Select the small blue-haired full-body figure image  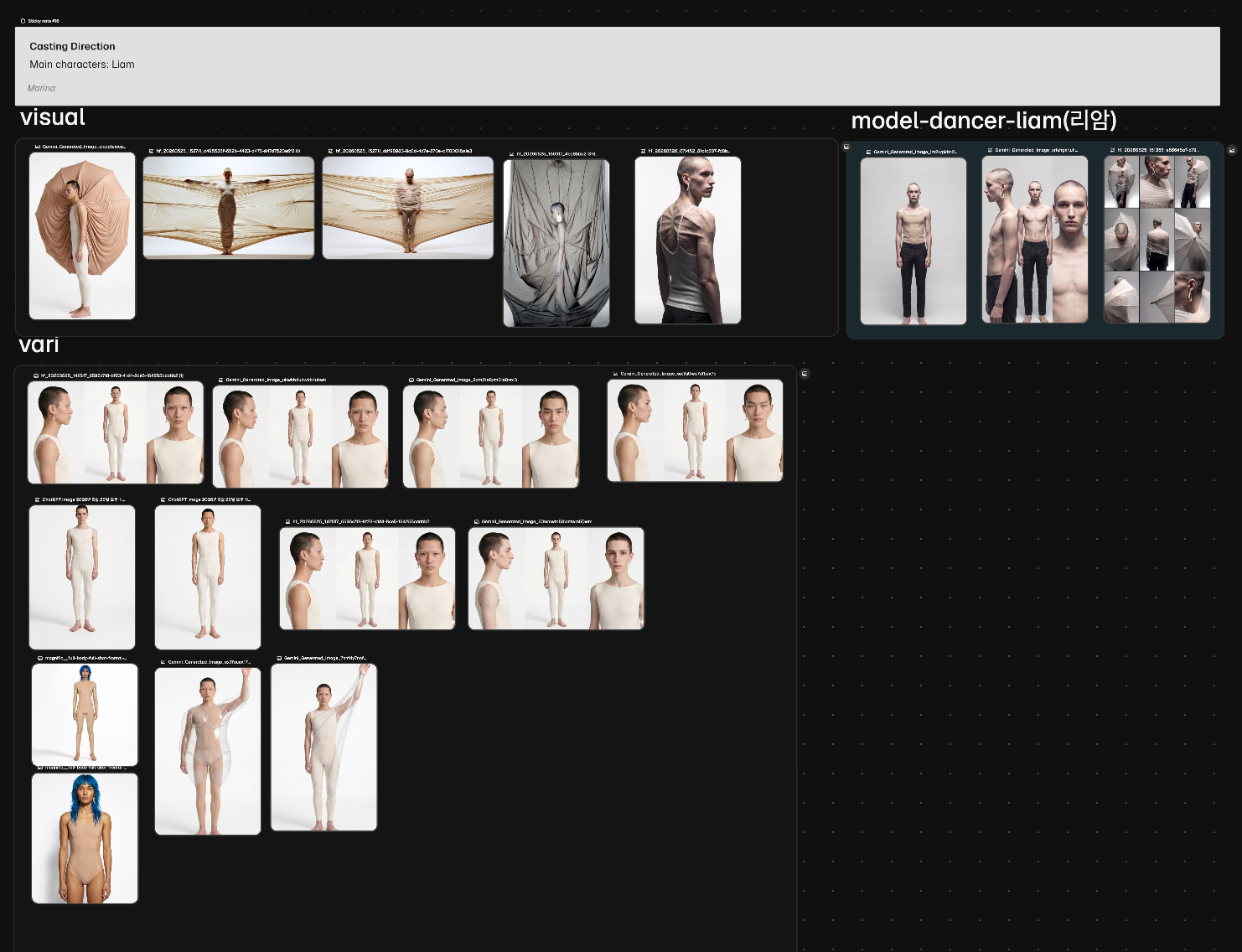[85, 715]
